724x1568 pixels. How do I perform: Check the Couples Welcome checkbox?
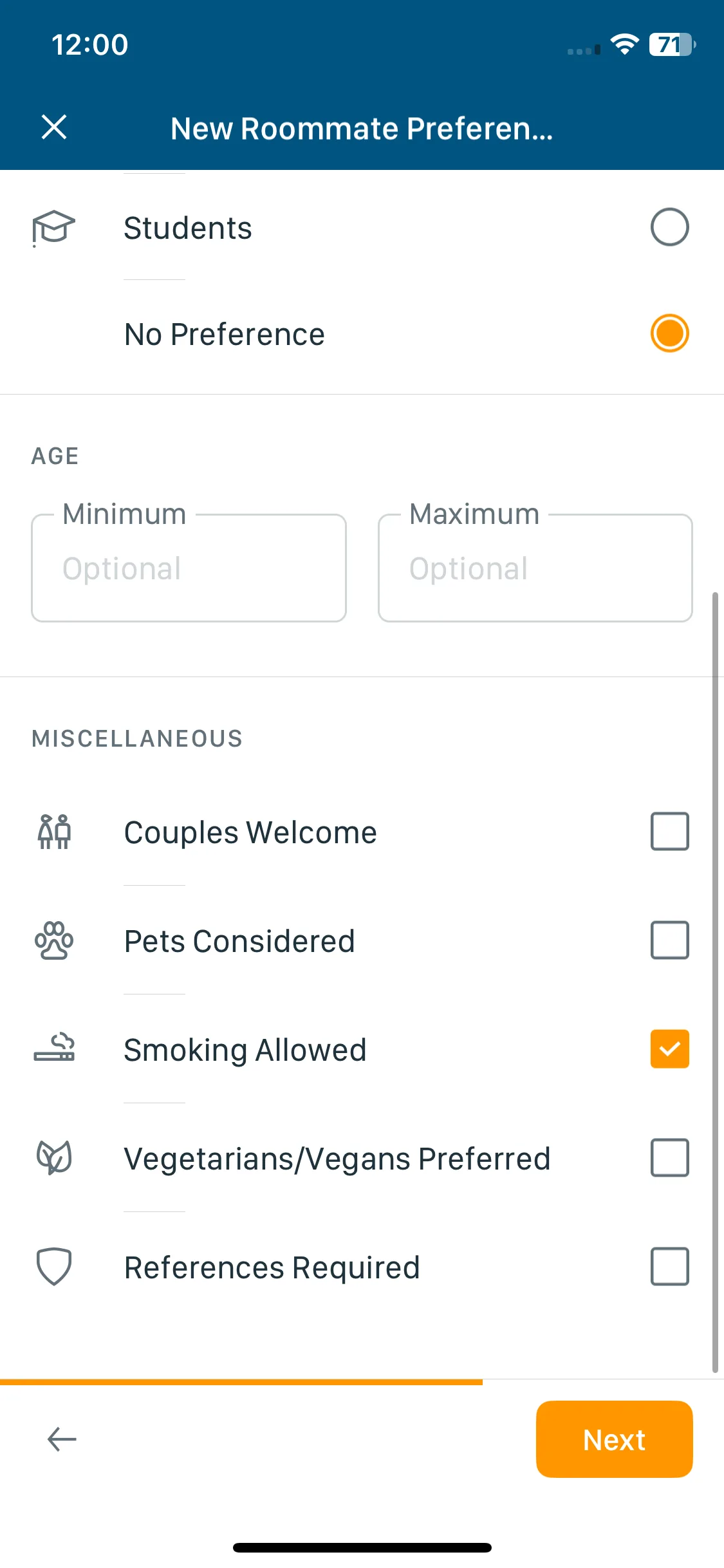(669, 832)
